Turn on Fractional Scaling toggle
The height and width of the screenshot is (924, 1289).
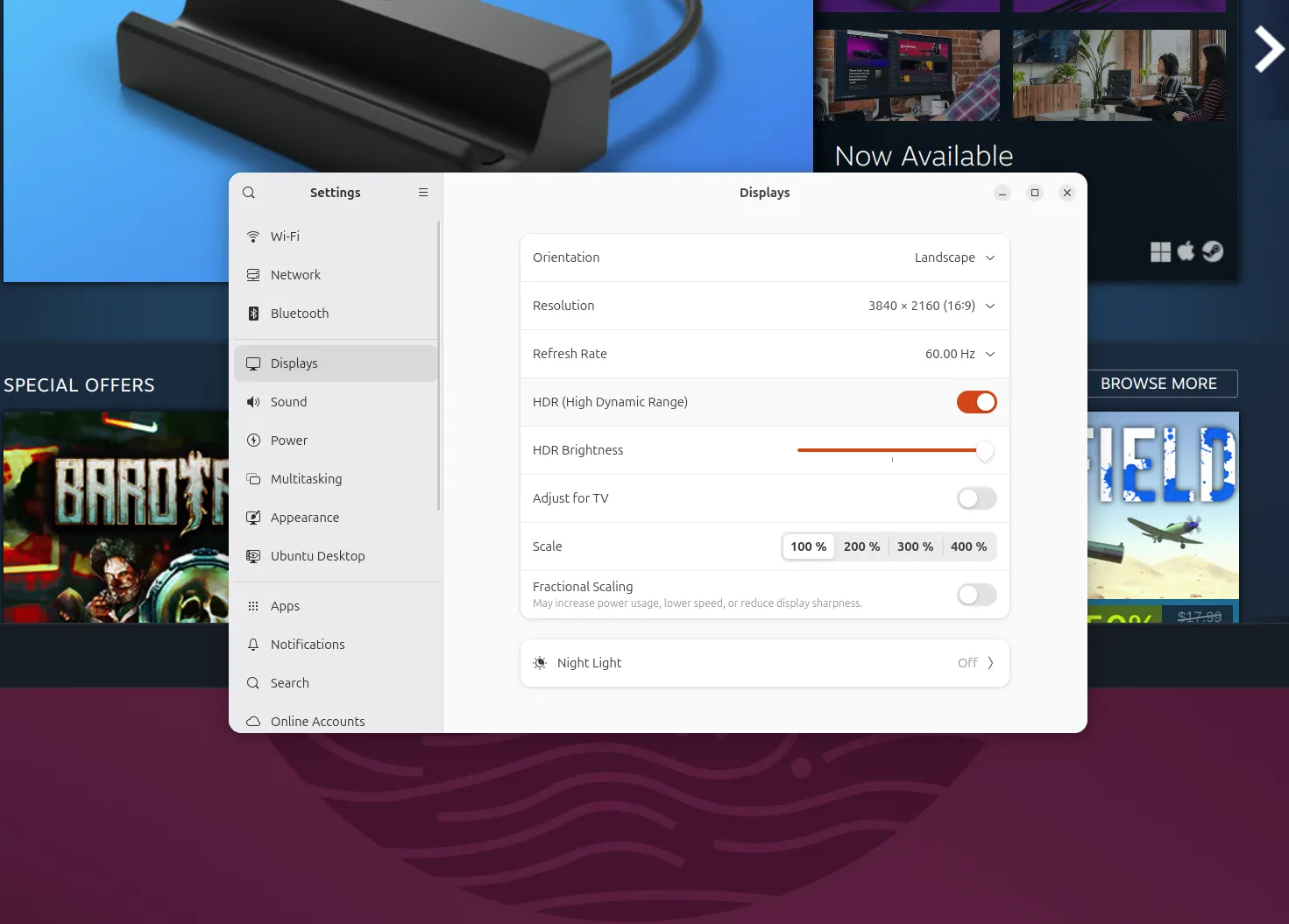point(976,595)
